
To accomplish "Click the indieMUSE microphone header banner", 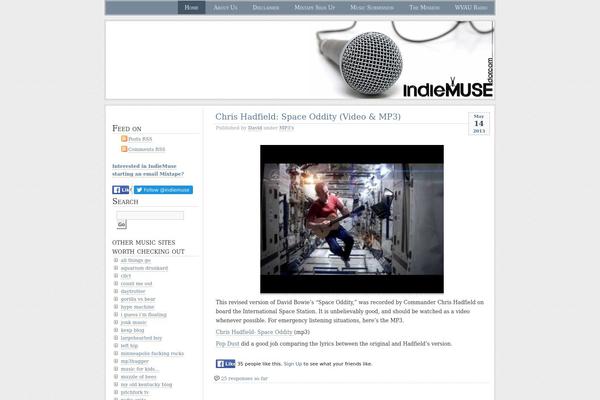I will pyautogui.click(x=300, y=60).
